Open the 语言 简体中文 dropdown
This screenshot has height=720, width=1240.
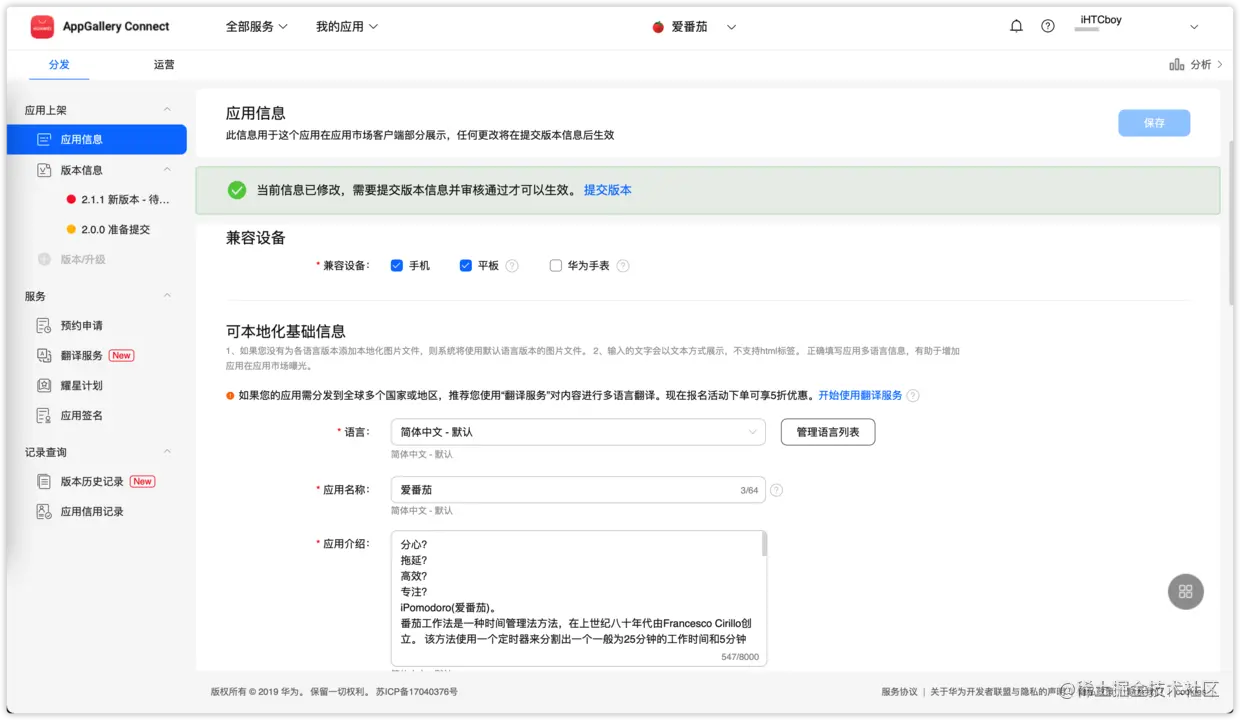coord(578,432)
